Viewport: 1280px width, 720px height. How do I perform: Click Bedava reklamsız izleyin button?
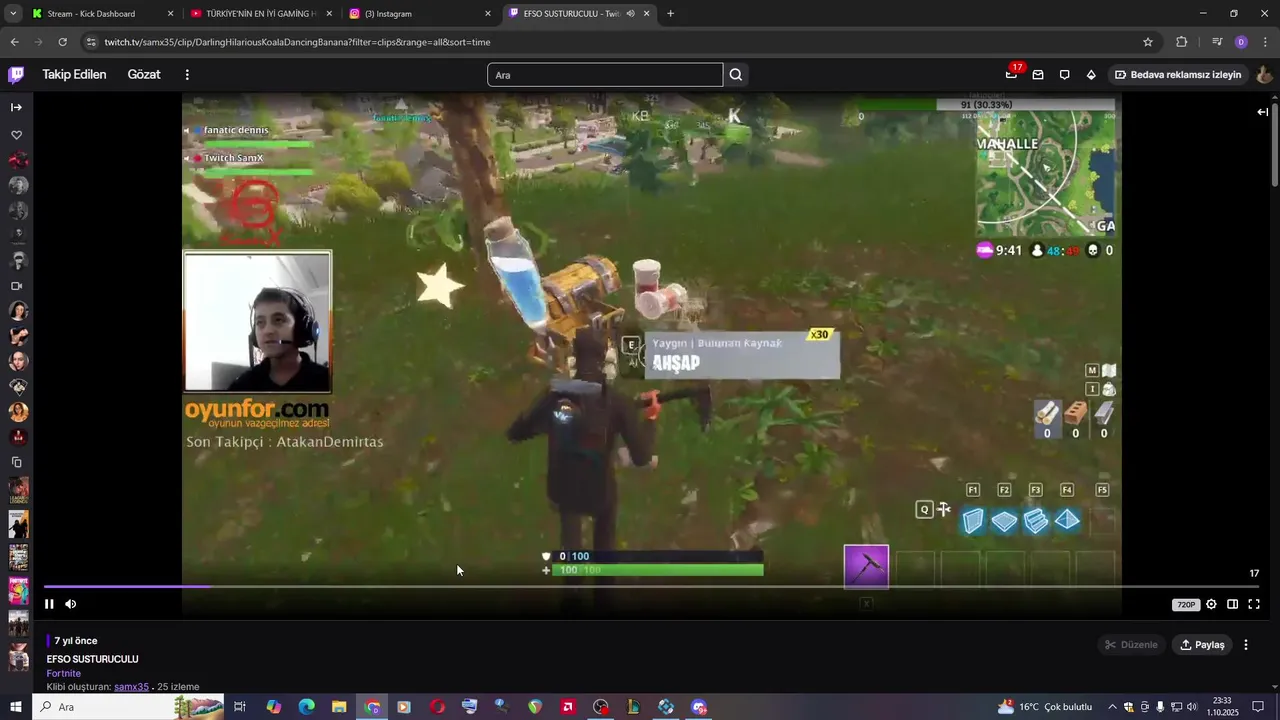click(x=1178, y=75)
